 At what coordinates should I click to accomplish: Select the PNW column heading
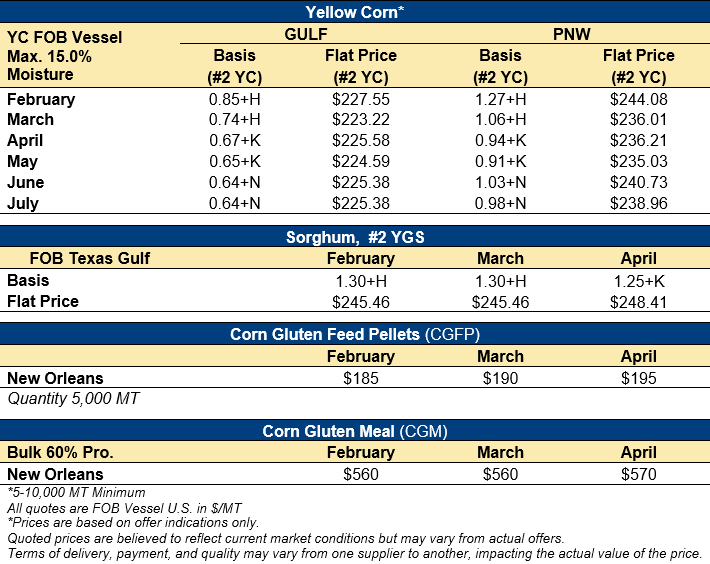coord(570,36)
